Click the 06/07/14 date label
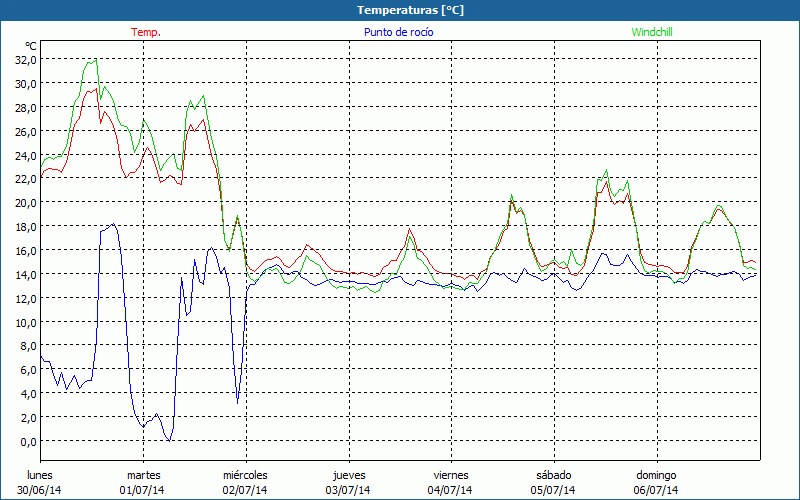 click(656, 490)
